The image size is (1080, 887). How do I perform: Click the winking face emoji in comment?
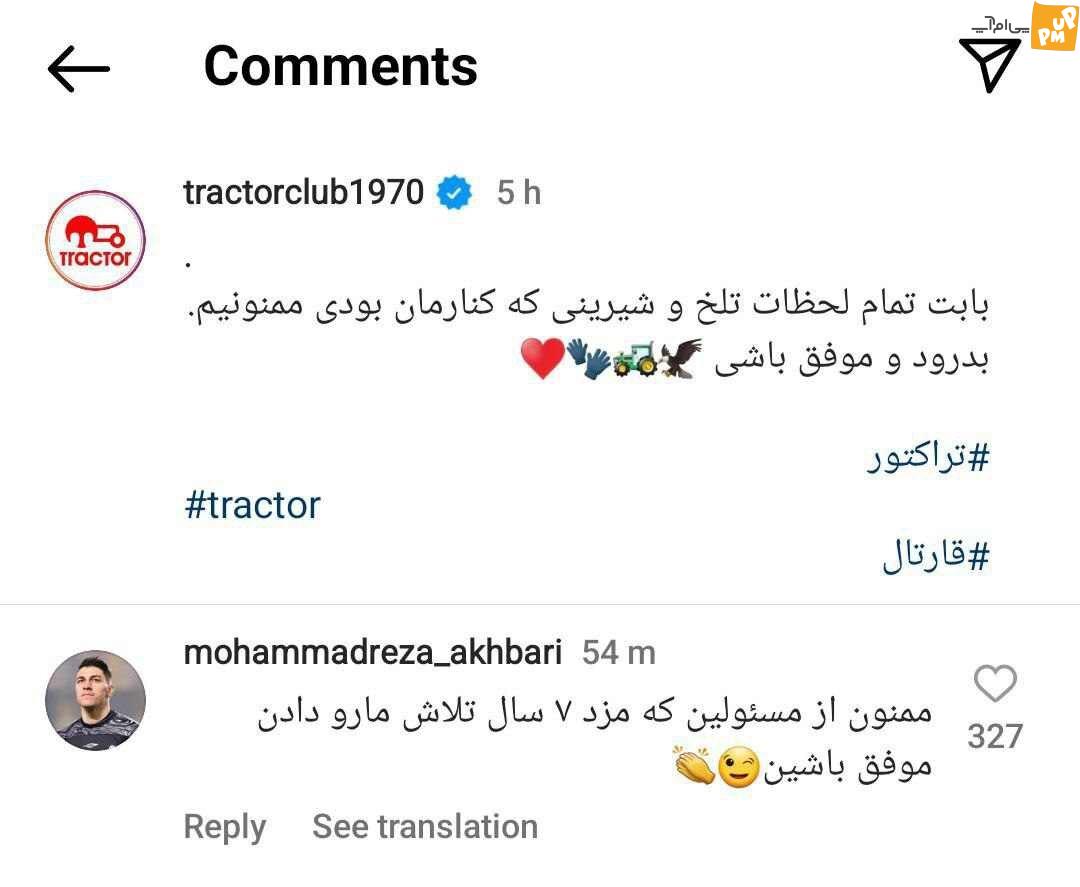pyautogui.click(x=739, y=768)
